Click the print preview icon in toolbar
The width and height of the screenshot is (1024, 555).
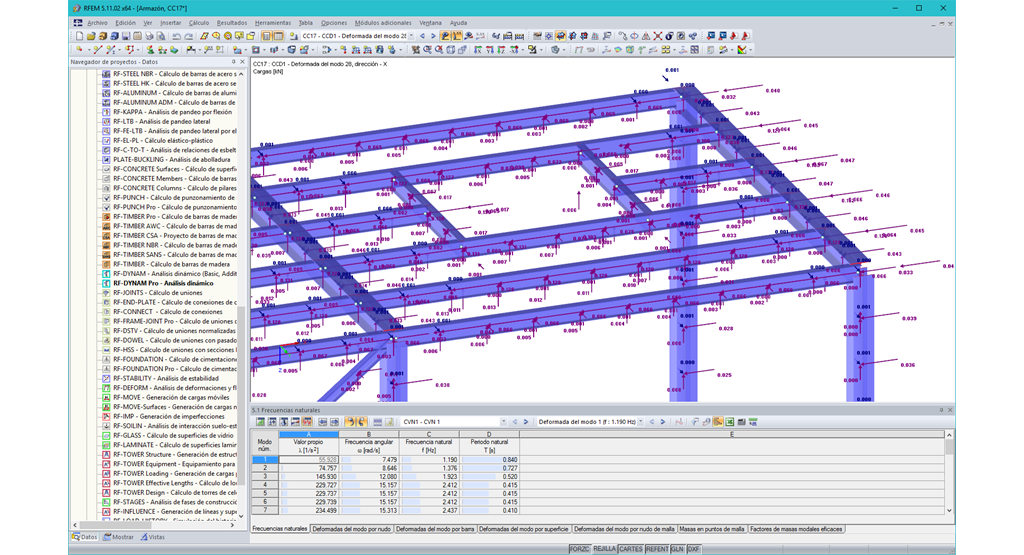161,36
